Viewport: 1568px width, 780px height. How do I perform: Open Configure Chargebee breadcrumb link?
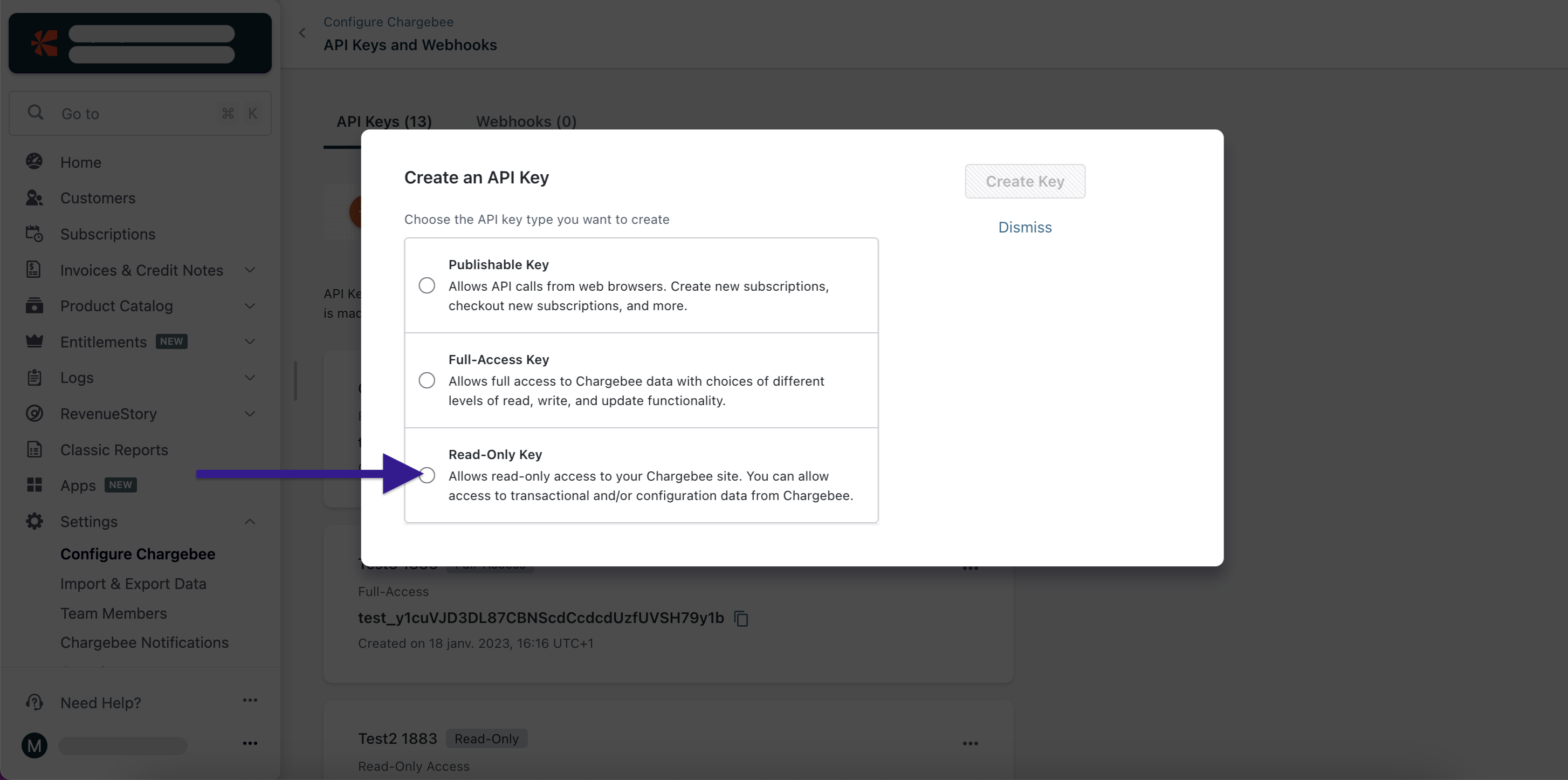(388, 22)
